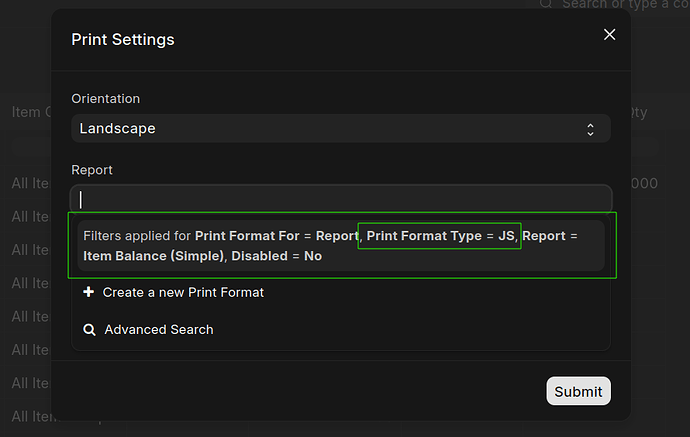
Task: Click the Qty column header behind the dialog
Action: (x=636, y=112)
